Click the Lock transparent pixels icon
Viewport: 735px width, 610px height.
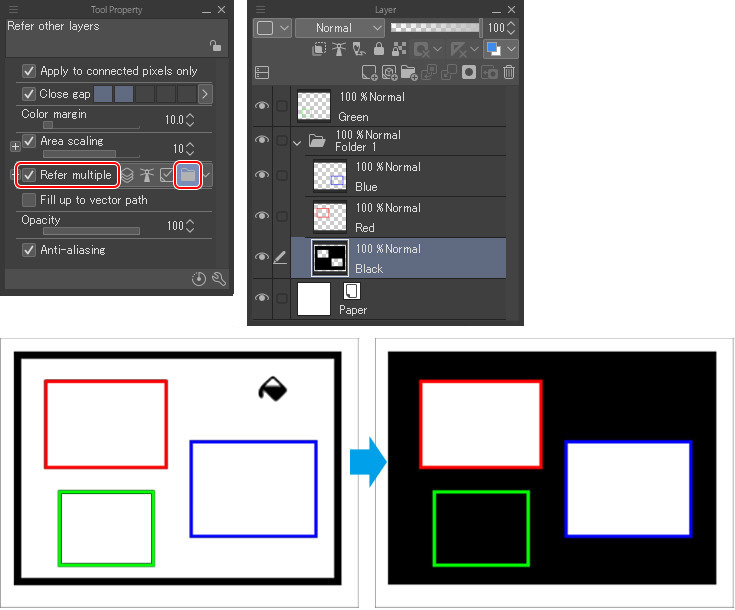(399, 49)
